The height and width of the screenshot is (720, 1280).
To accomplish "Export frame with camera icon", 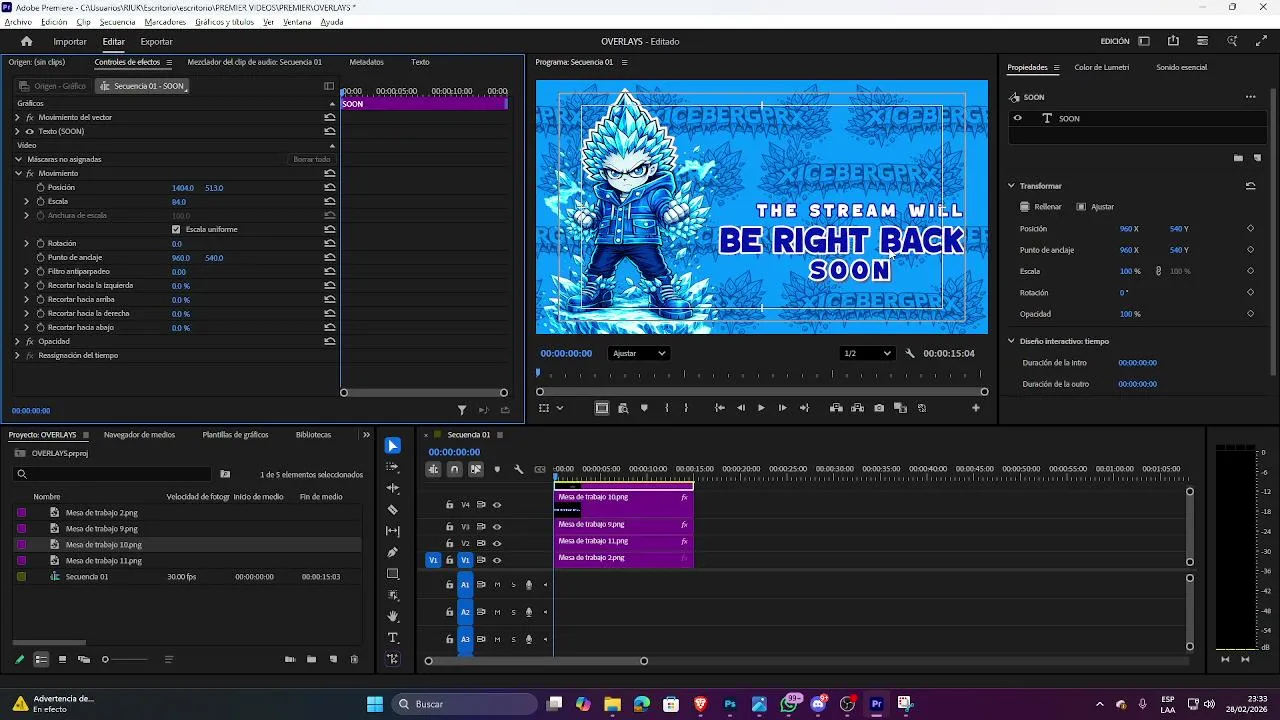I will coord(879,408).
